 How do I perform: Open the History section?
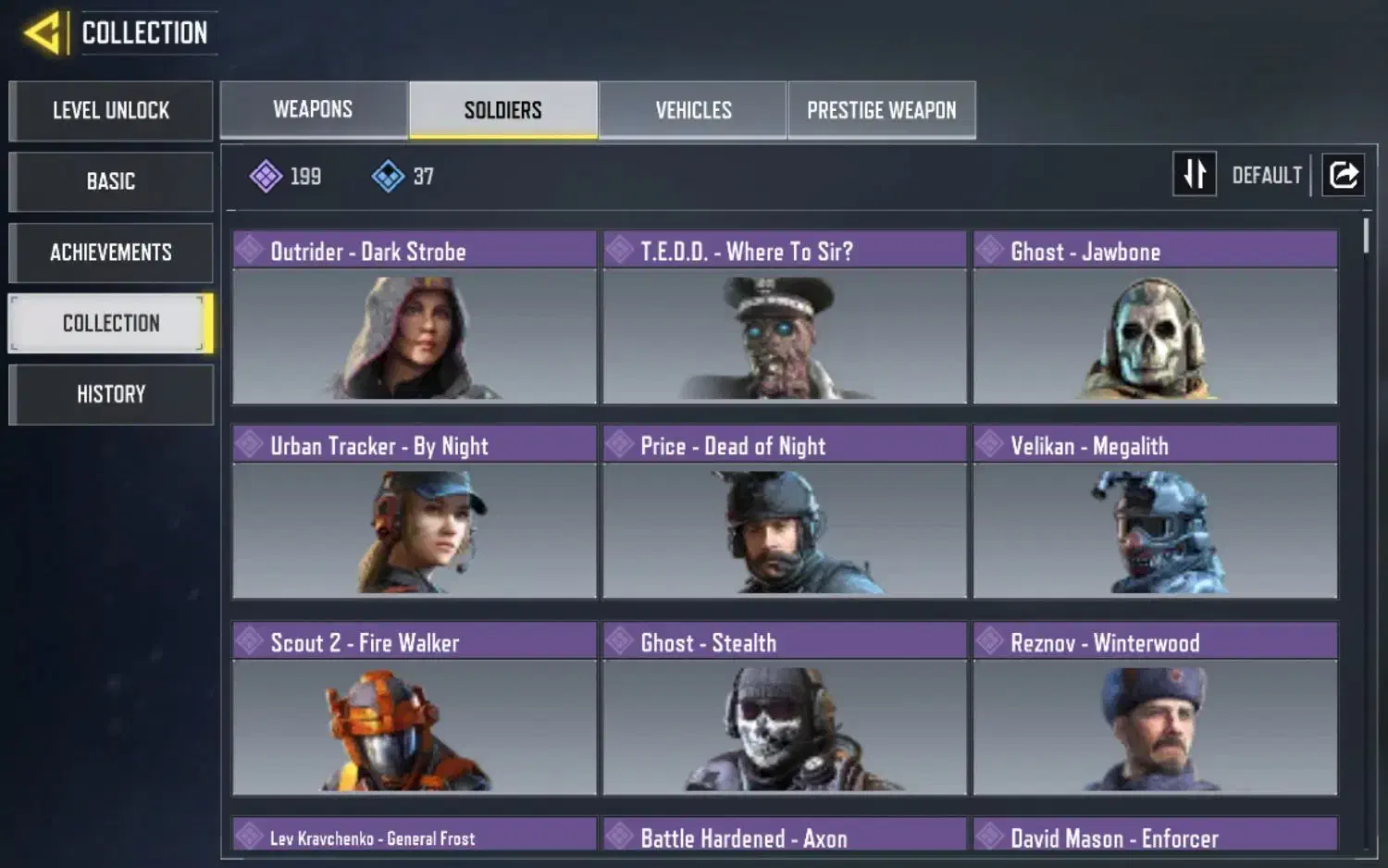111,394
